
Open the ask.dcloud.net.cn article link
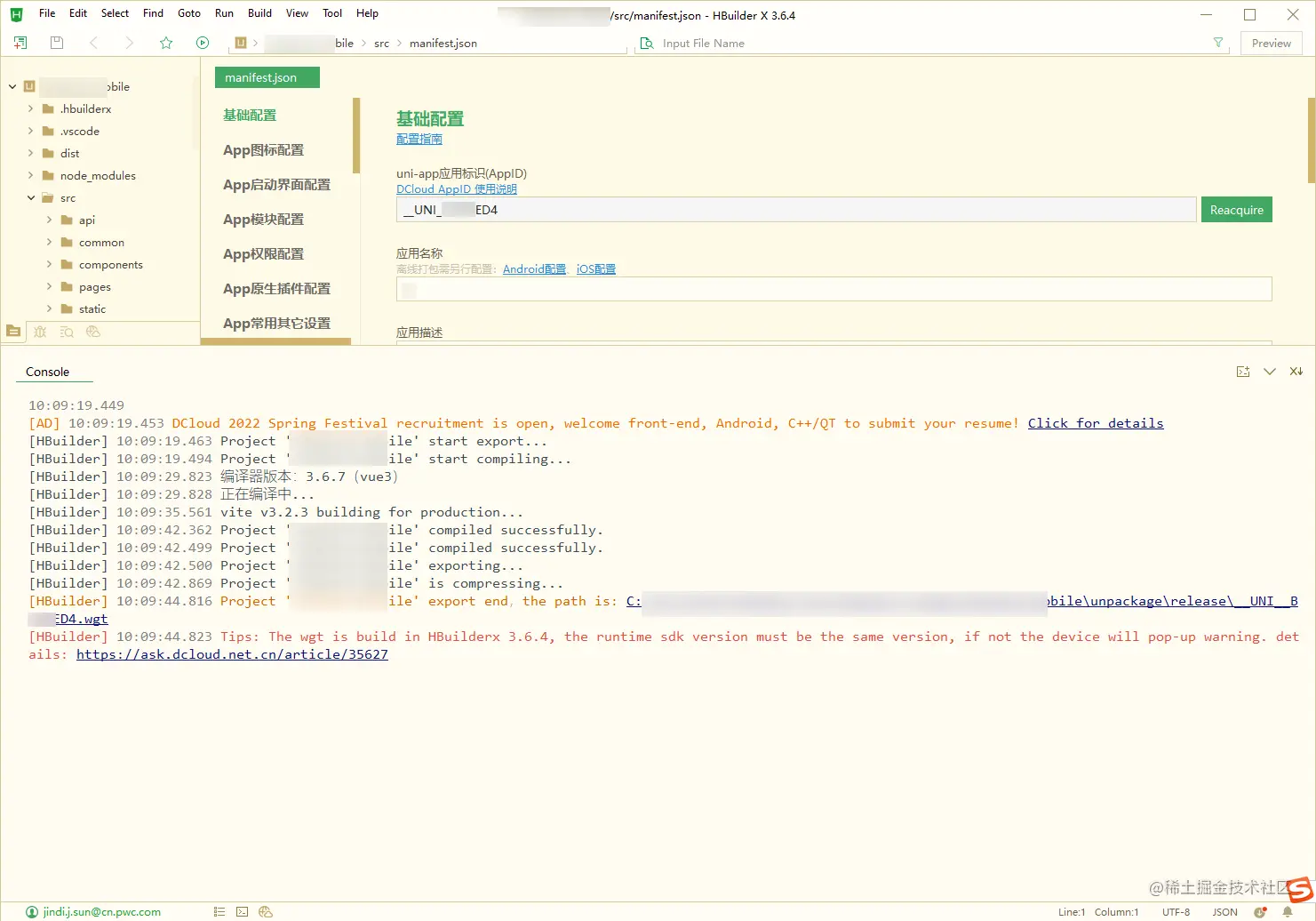pos(232,654)
